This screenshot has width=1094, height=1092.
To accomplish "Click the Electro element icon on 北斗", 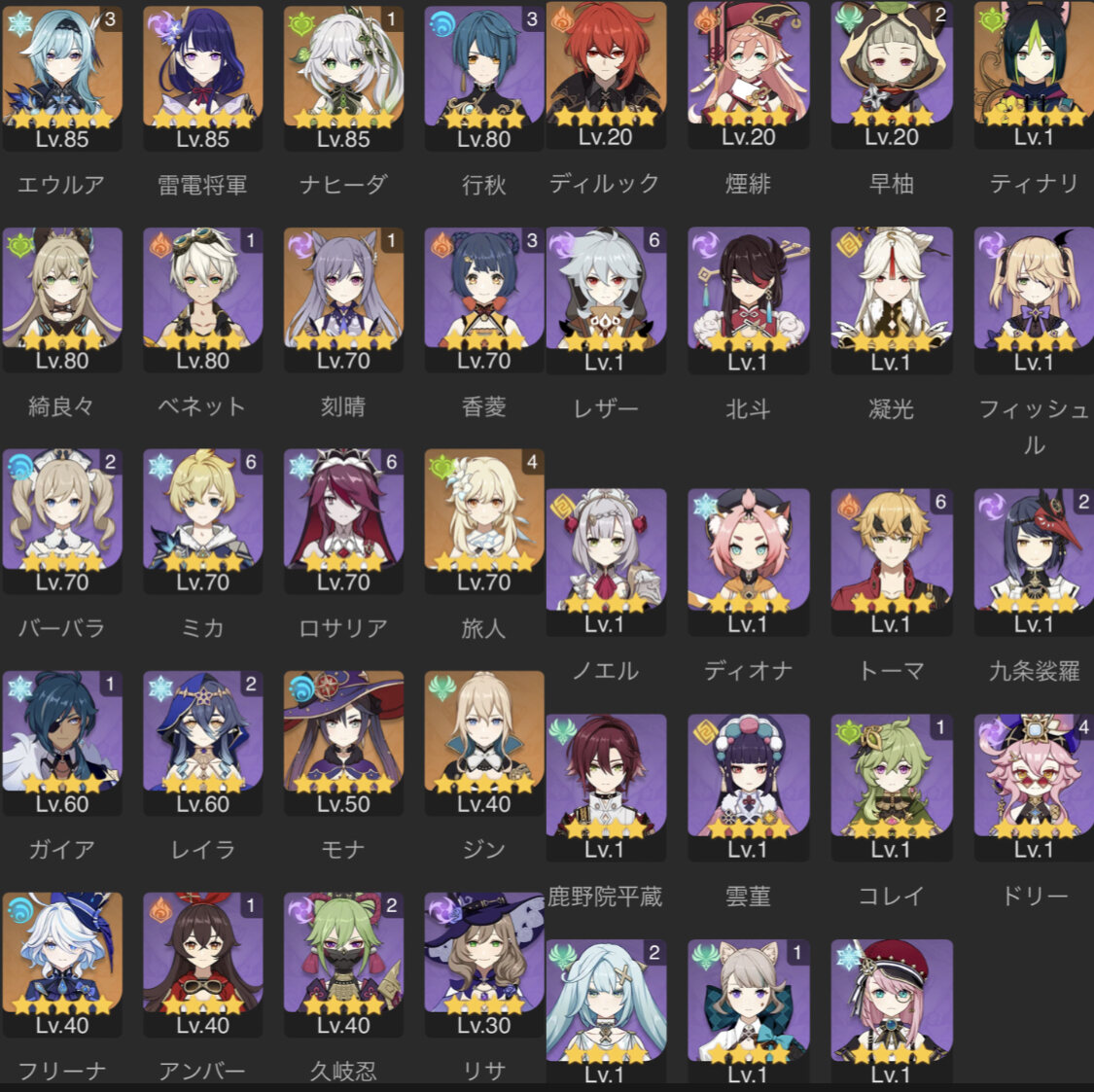I will click(x=704, y=244).
